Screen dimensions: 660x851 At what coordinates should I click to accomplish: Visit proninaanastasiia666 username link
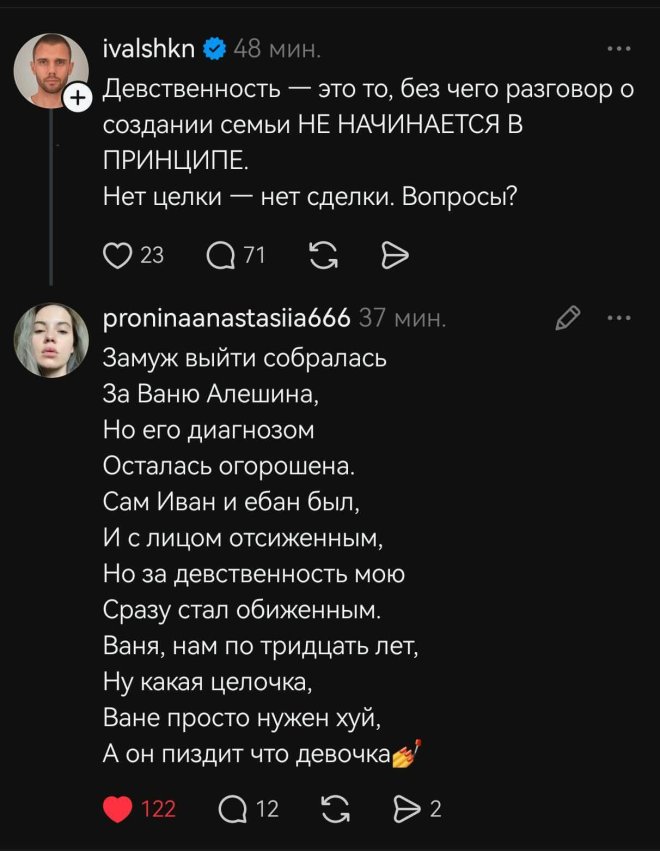226,319
